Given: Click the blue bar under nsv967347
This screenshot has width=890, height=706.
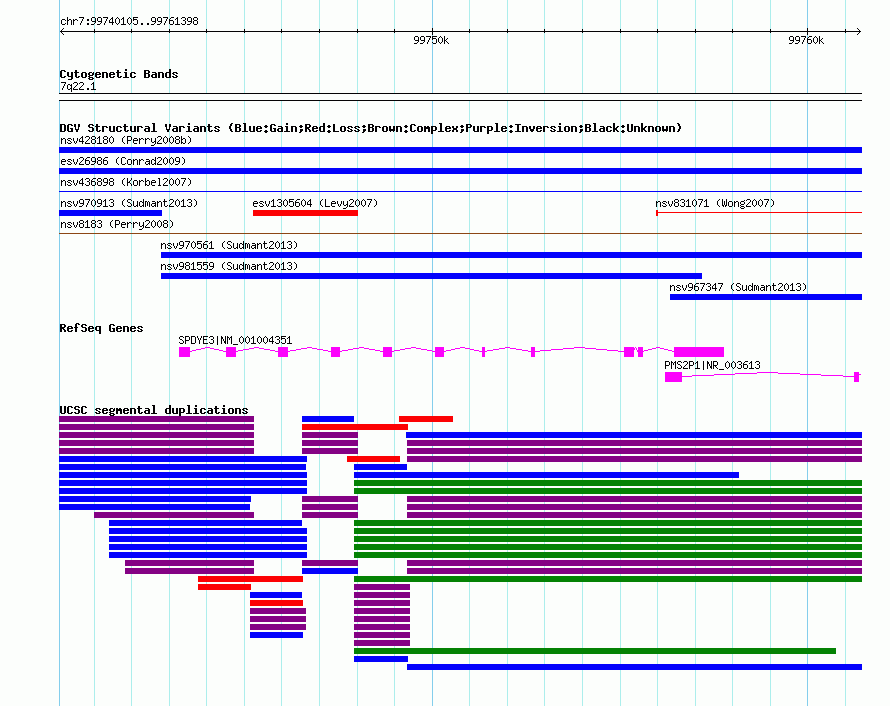Looking at the screenshot, I should [766, 297].
